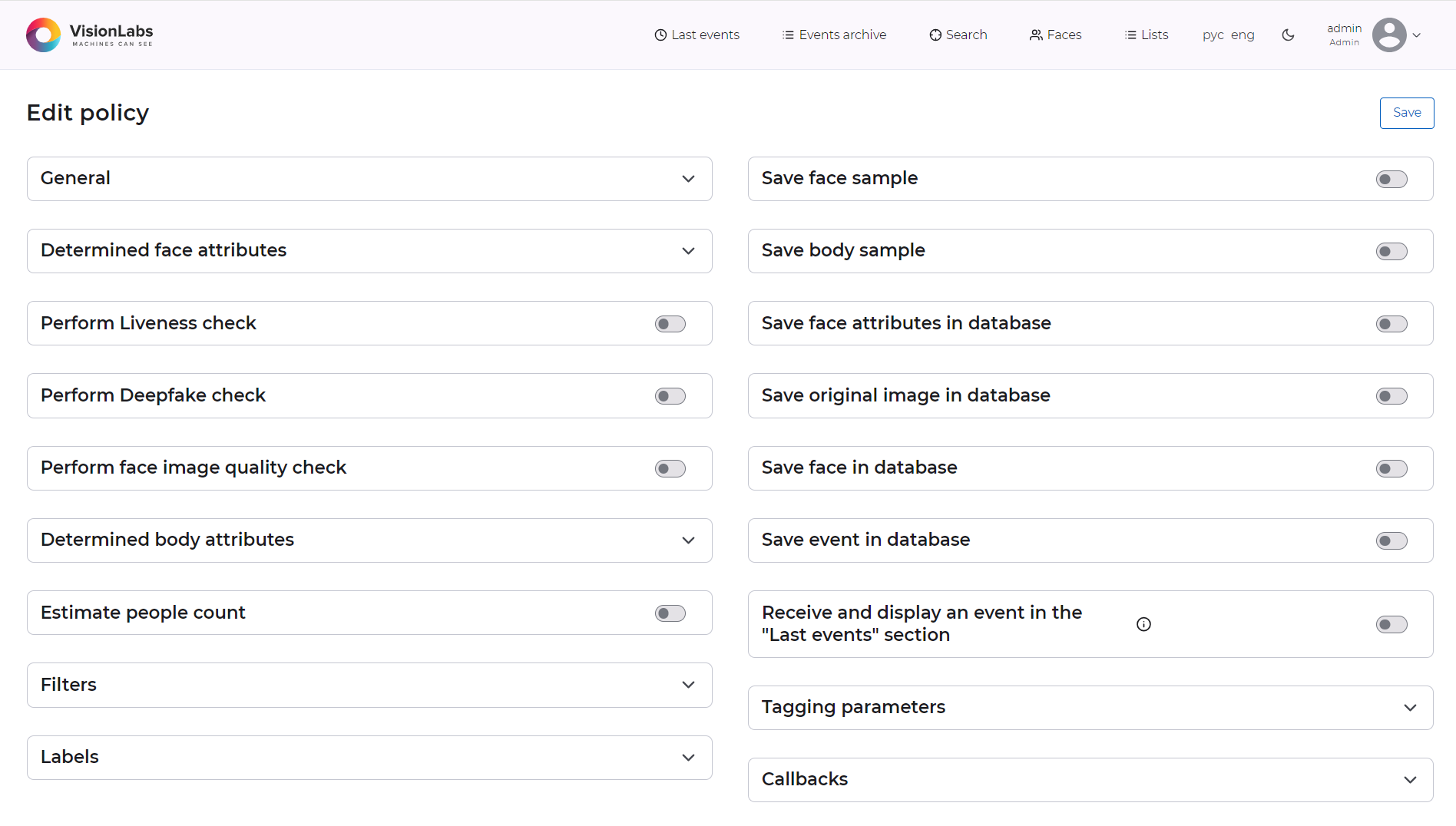This screenshot has width=1456, height=826.
Task: Expand the Callbacks section
Action: (1410, 780)
